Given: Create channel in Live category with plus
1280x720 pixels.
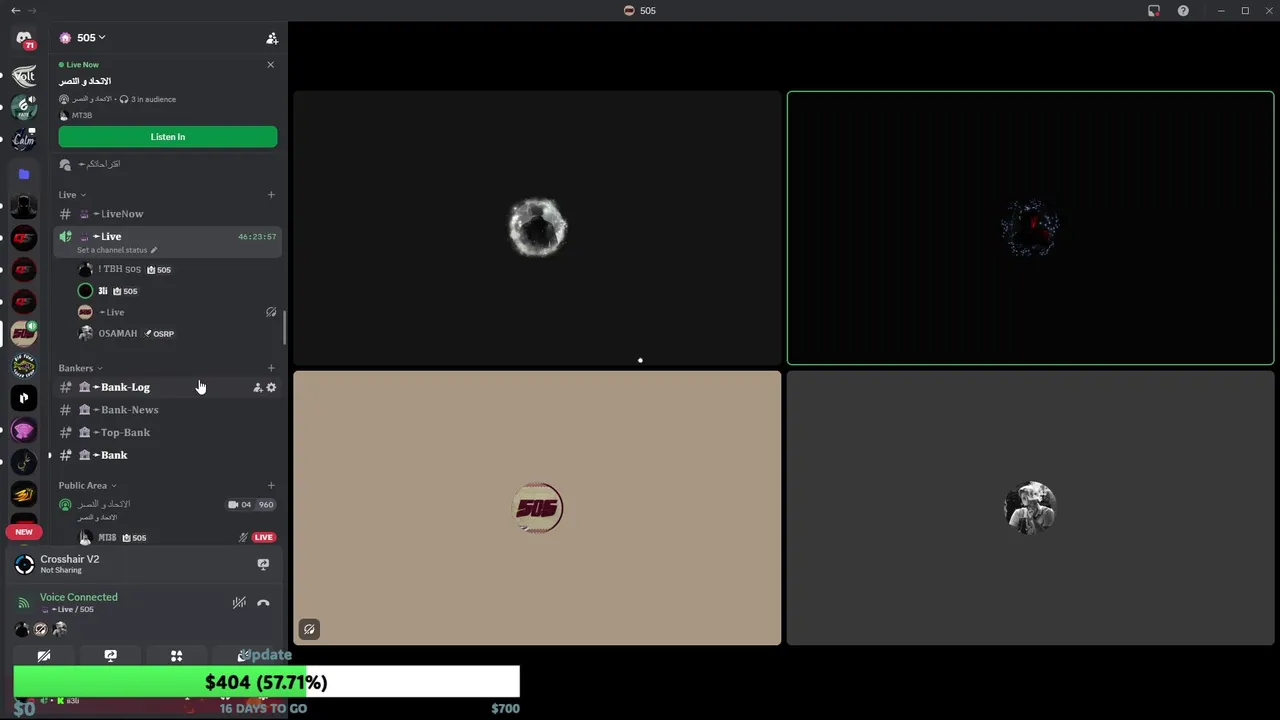Looking at the screenshot, I should point(271,195).
